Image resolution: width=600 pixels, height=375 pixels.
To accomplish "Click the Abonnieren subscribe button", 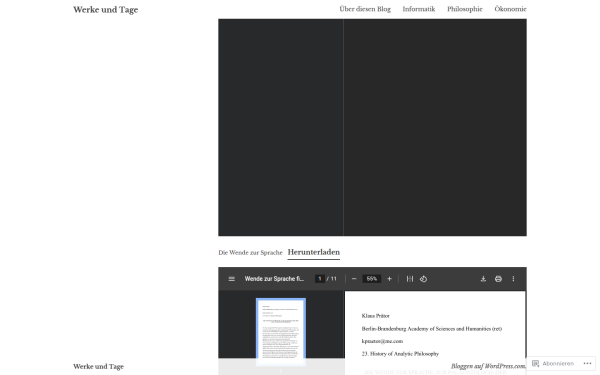I will [x=553, y=364].
